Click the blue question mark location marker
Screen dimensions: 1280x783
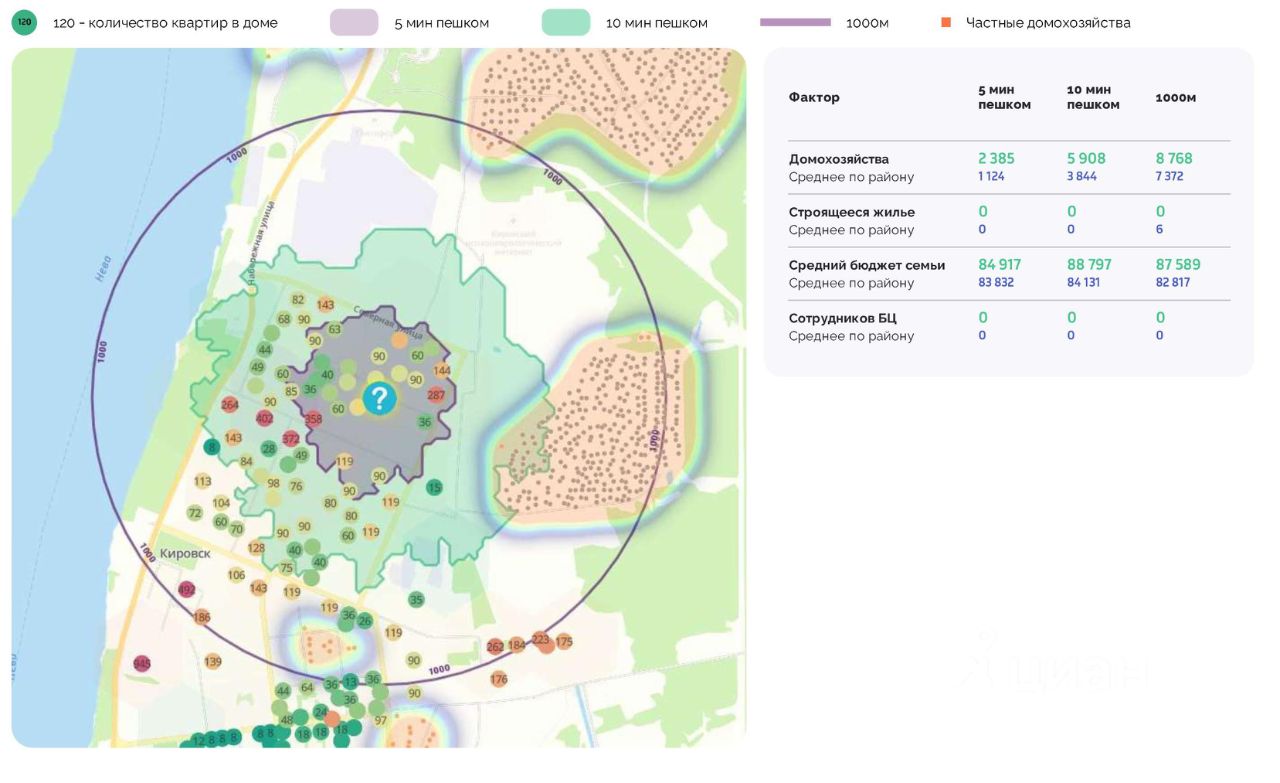click(x=379, y=399)
